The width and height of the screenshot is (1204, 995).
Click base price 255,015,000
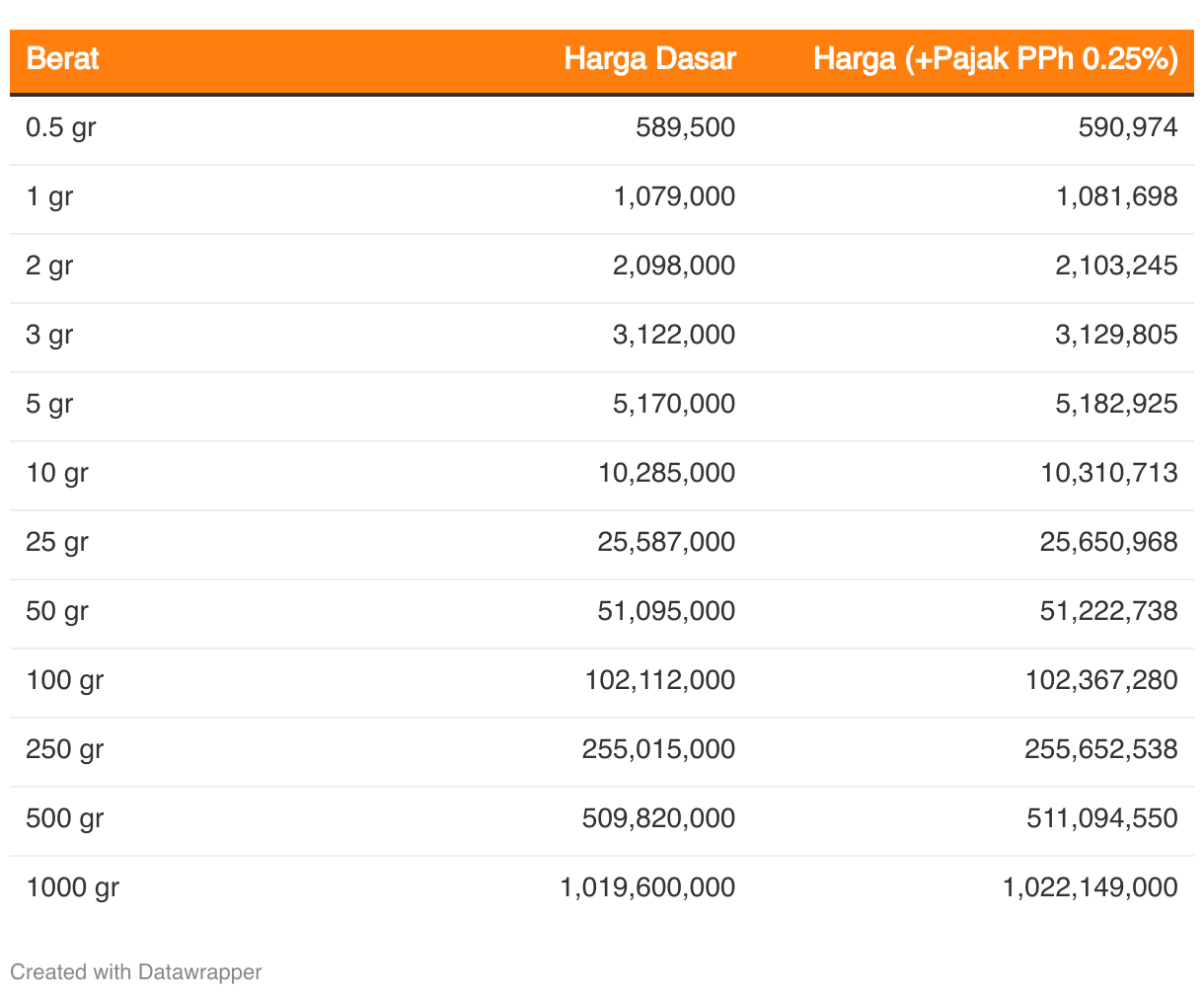click(658, 749)
